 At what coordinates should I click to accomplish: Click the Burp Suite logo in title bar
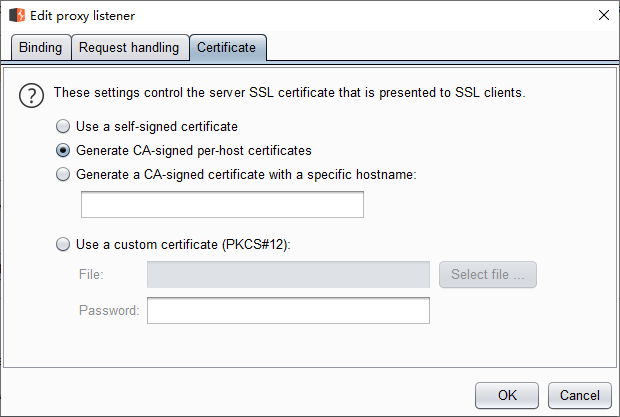tap(17, 15)
